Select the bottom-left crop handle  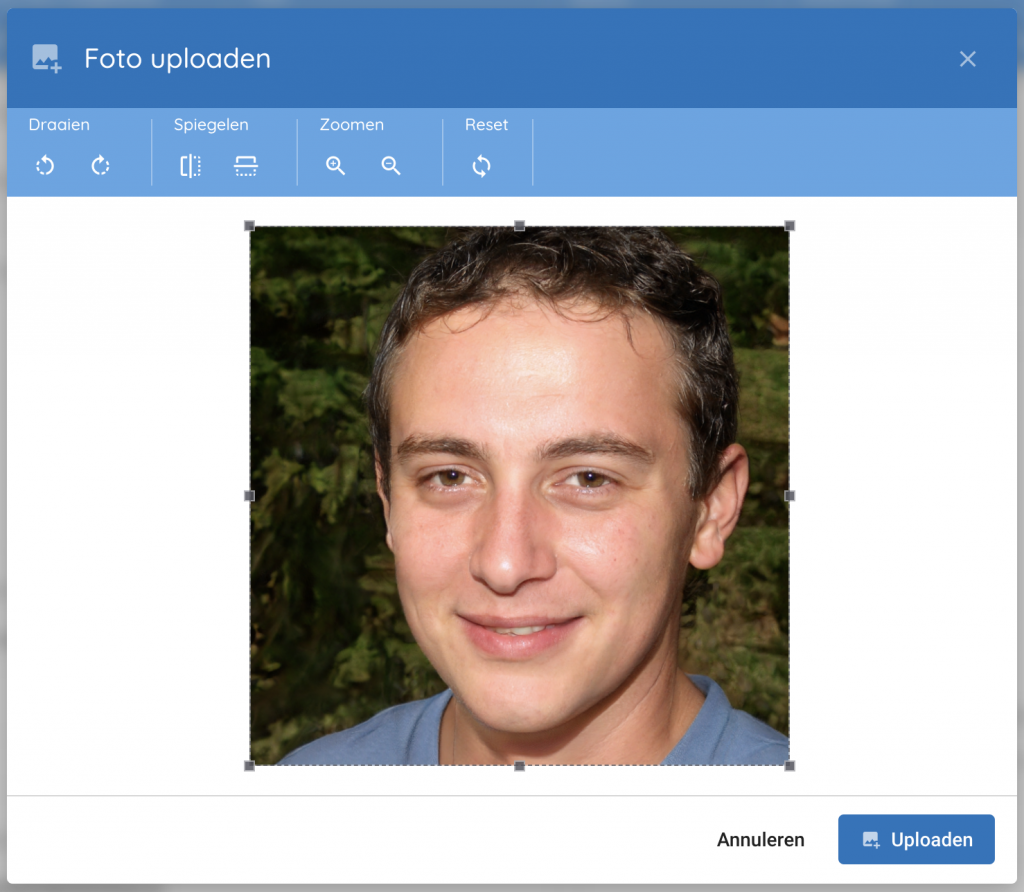[x=250, y=766]
